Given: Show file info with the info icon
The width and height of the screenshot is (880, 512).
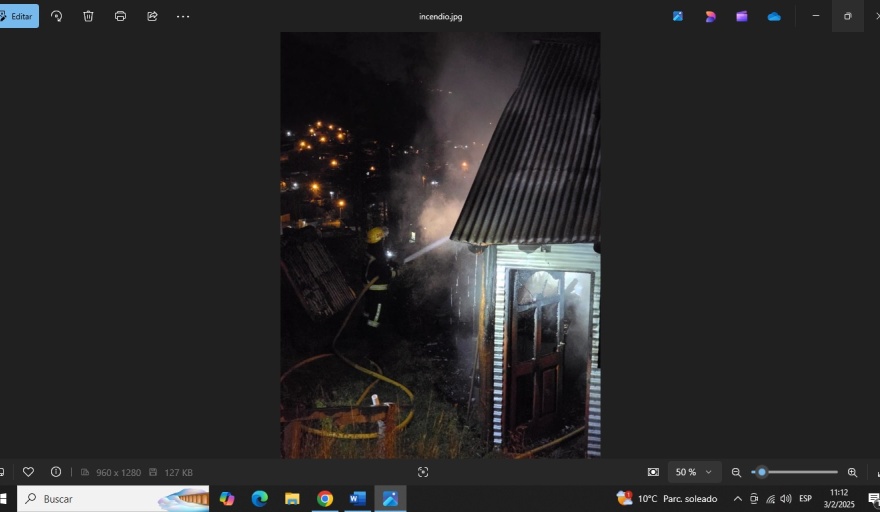Looking at the screenshot, I should [56, 472].
